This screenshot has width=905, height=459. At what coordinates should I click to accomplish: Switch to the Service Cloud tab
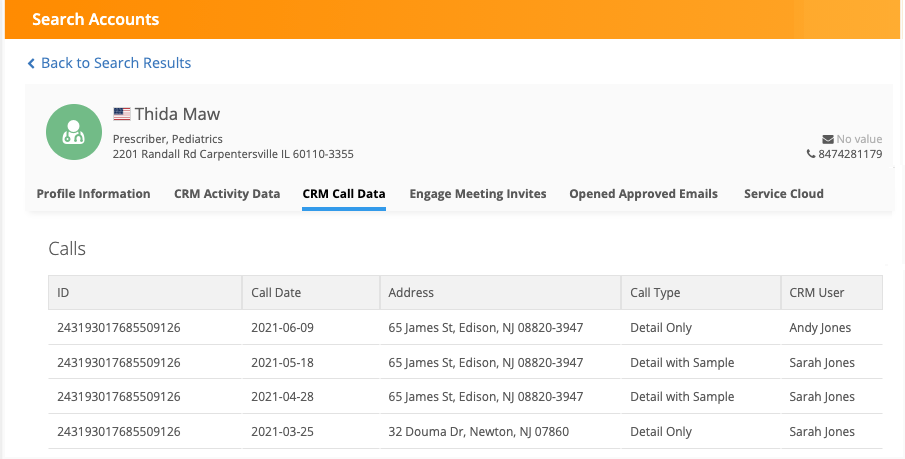[783, 194]
